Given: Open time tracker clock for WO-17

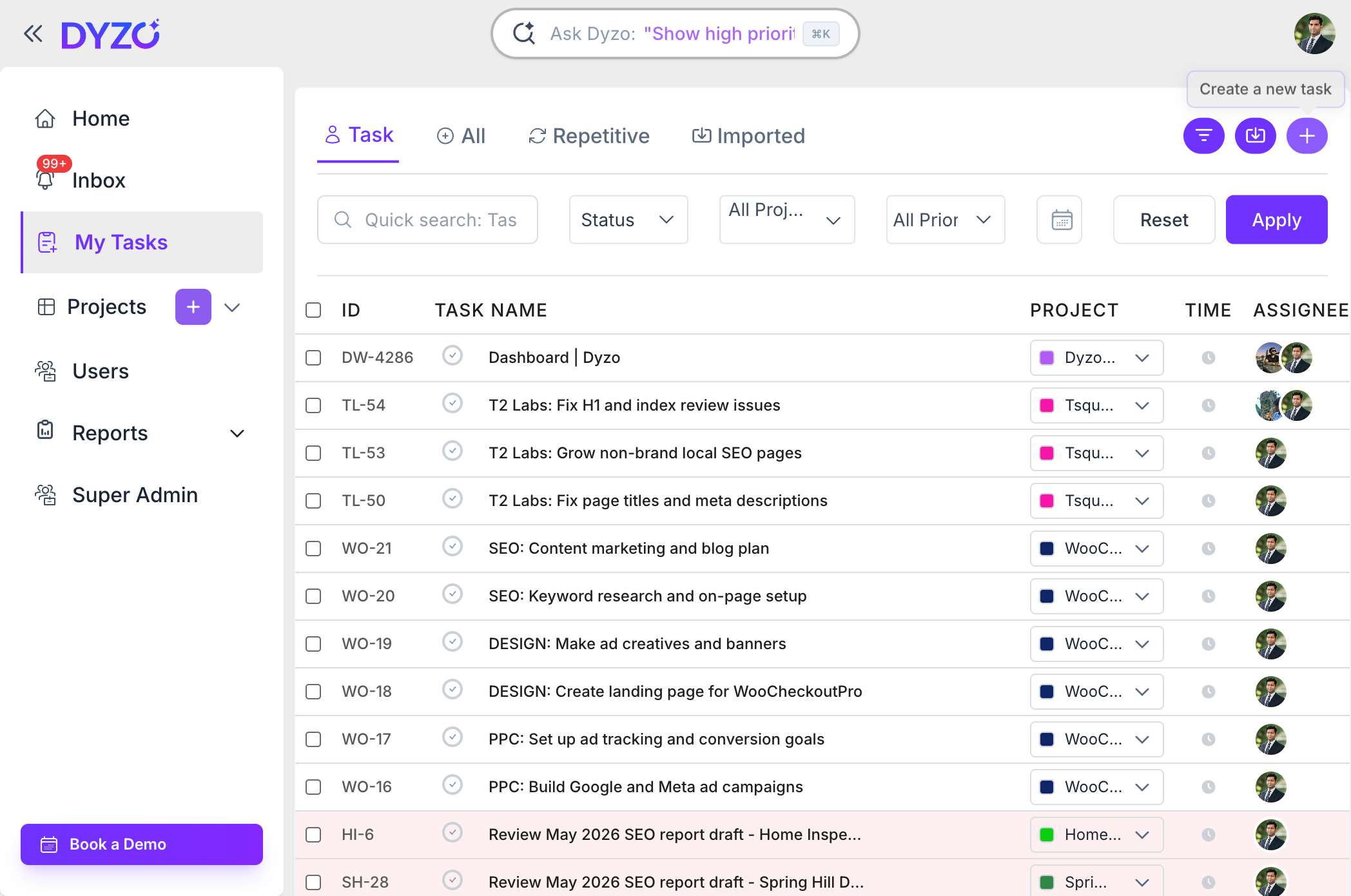Looking at the screenshot, I should [1209, 739].
